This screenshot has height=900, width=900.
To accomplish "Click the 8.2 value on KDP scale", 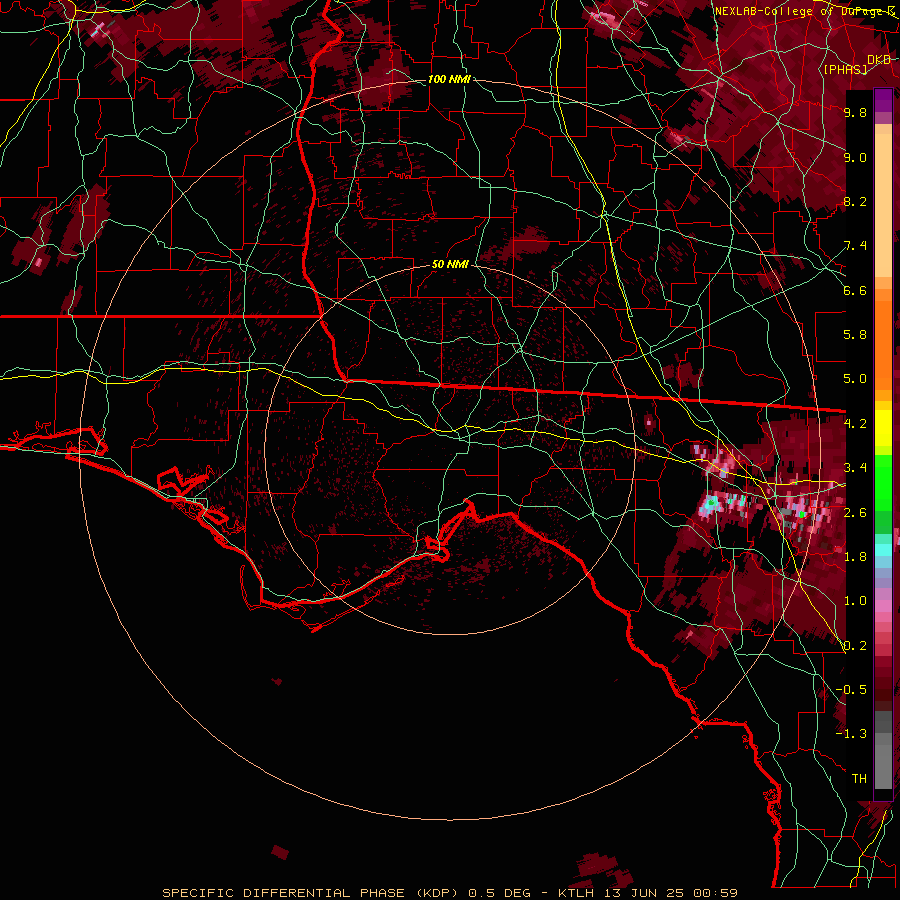I will (855, 201).
